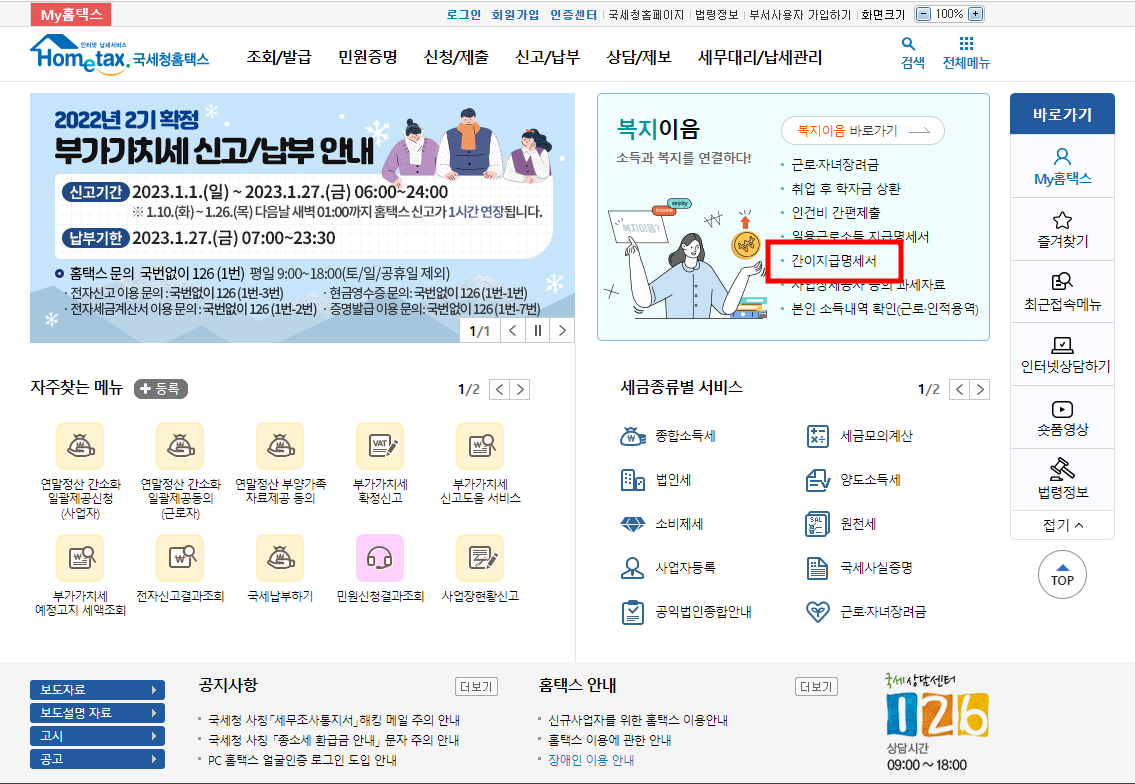Screen dimensions: 1135x784
Task: Open 고시 blue button
Action: (x=97, y=736)
